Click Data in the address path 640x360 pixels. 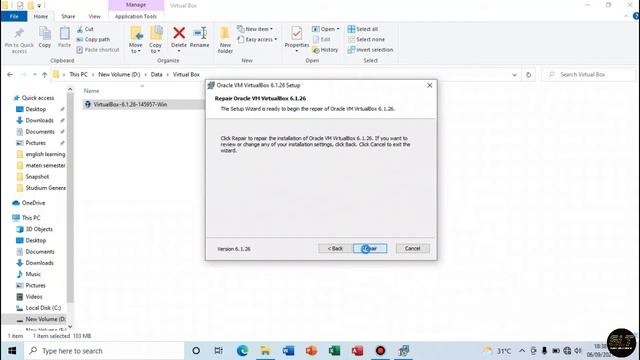click(x=156, y=75)
